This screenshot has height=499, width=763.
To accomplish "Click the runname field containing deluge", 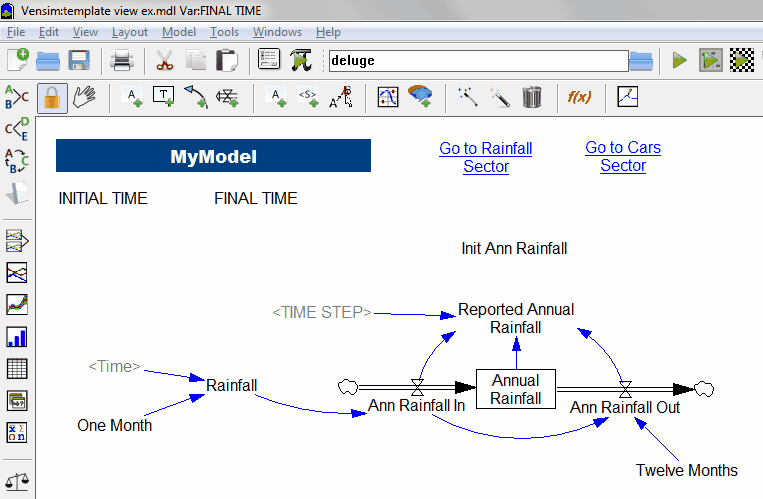I will tap(475, 61).
